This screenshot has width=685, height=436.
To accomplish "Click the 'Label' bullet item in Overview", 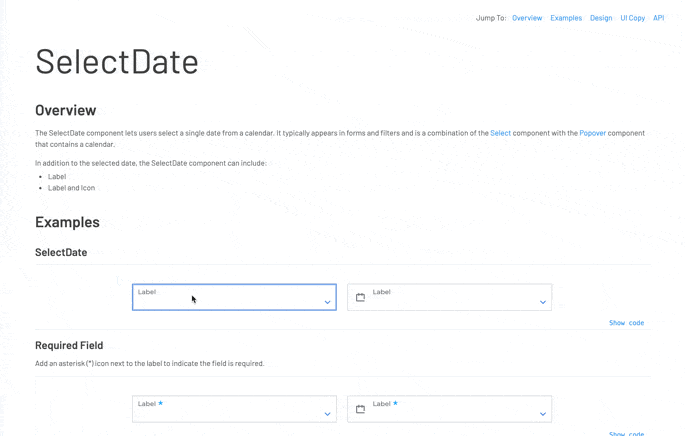I will (x=57, y=176).
